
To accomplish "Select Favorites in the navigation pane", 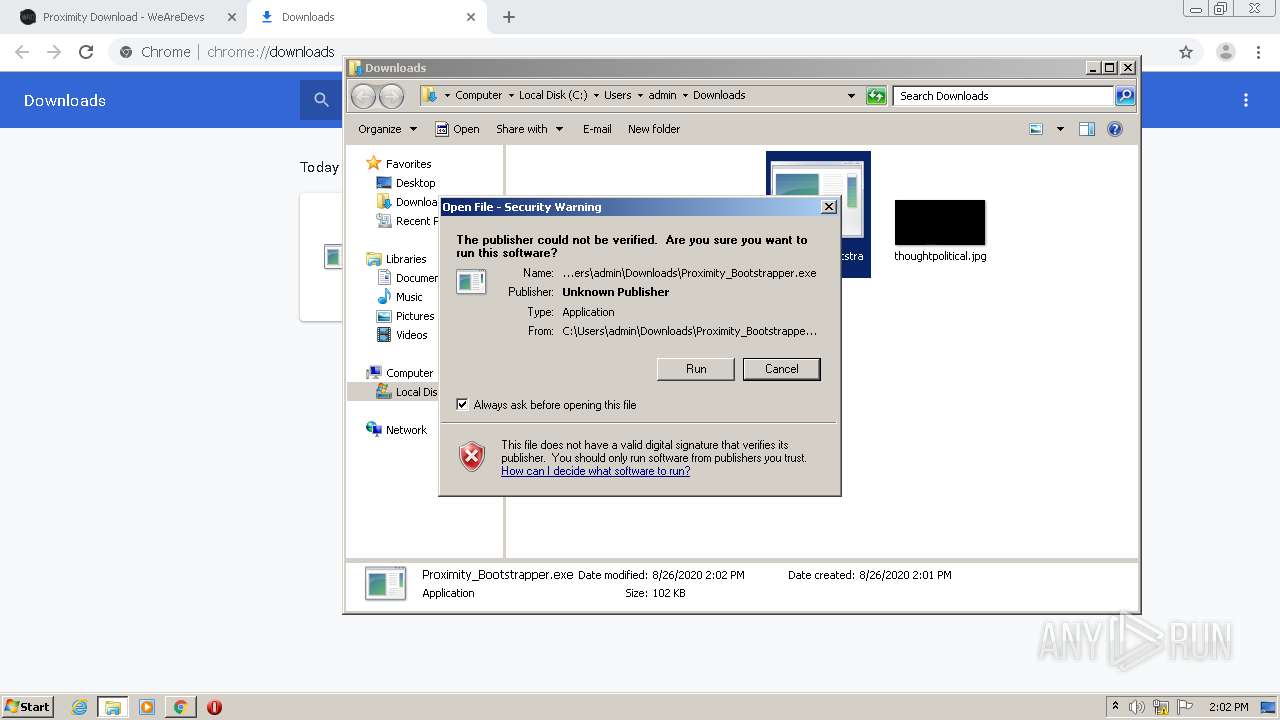I will 398,164.
